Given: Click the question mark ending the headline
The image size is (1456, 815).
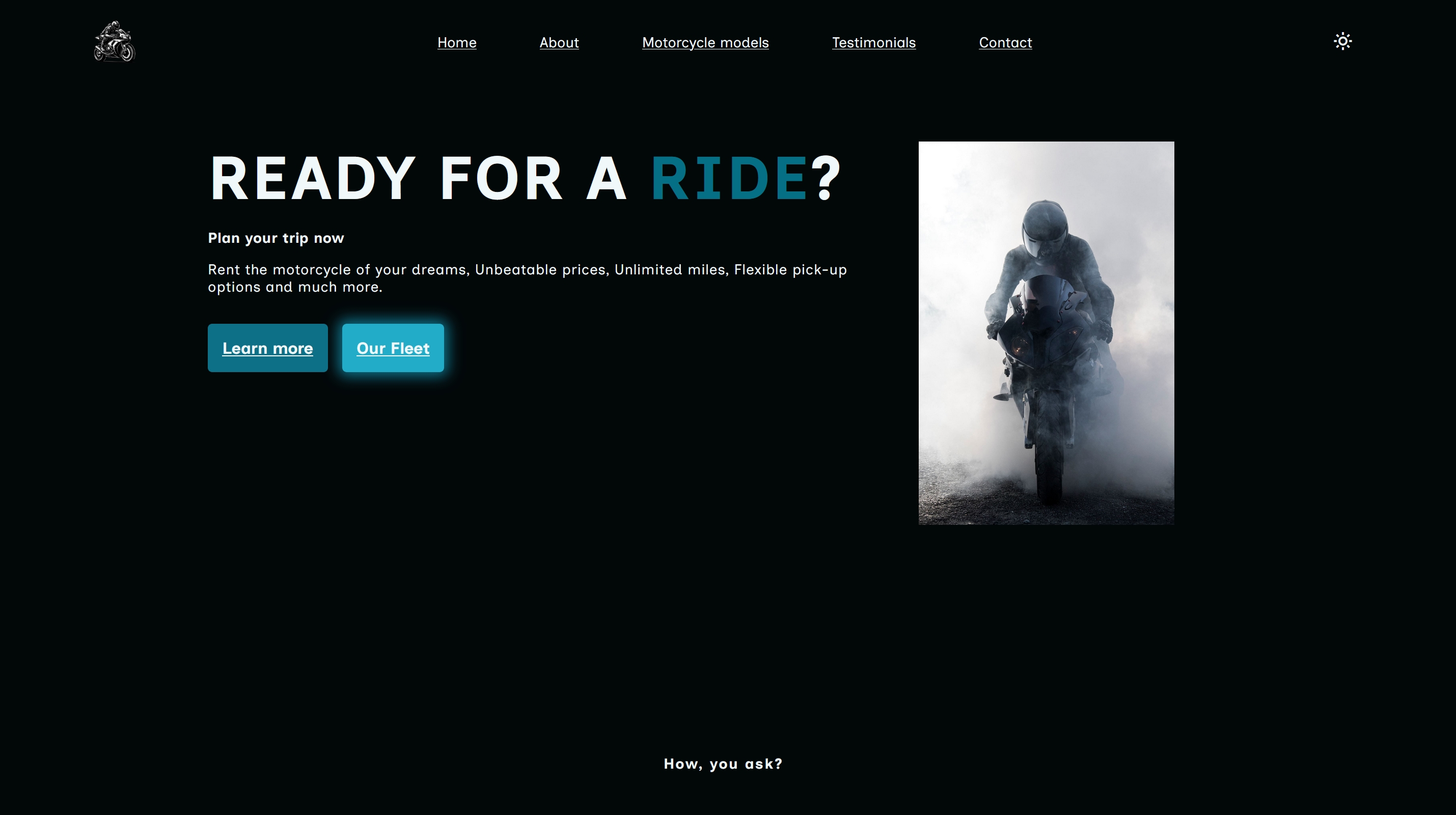Looking at the screenshot, I should 826,179.
